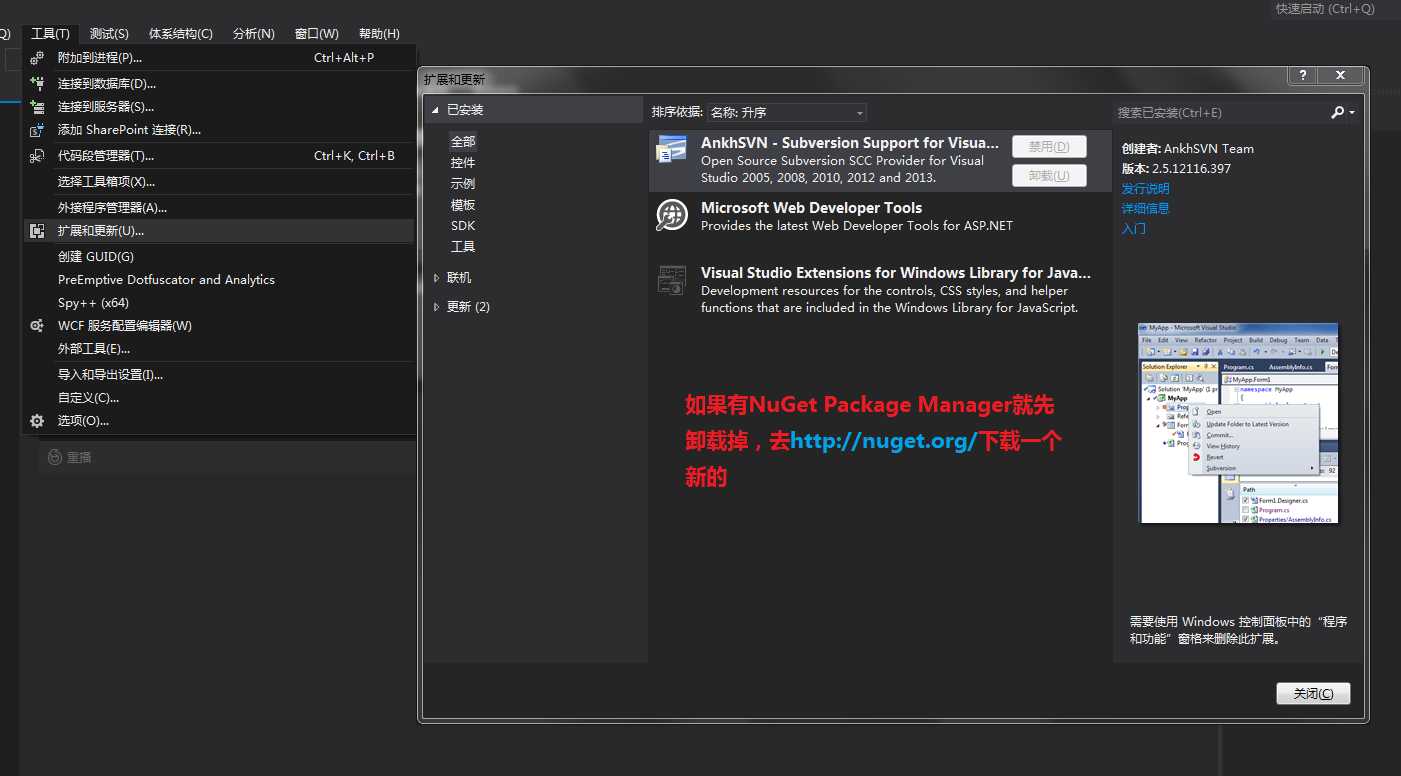The height and width of the screenshot is (776, 1401).
Task: Open the search options dropdown arrow
Action: [x=1352, y=113]
